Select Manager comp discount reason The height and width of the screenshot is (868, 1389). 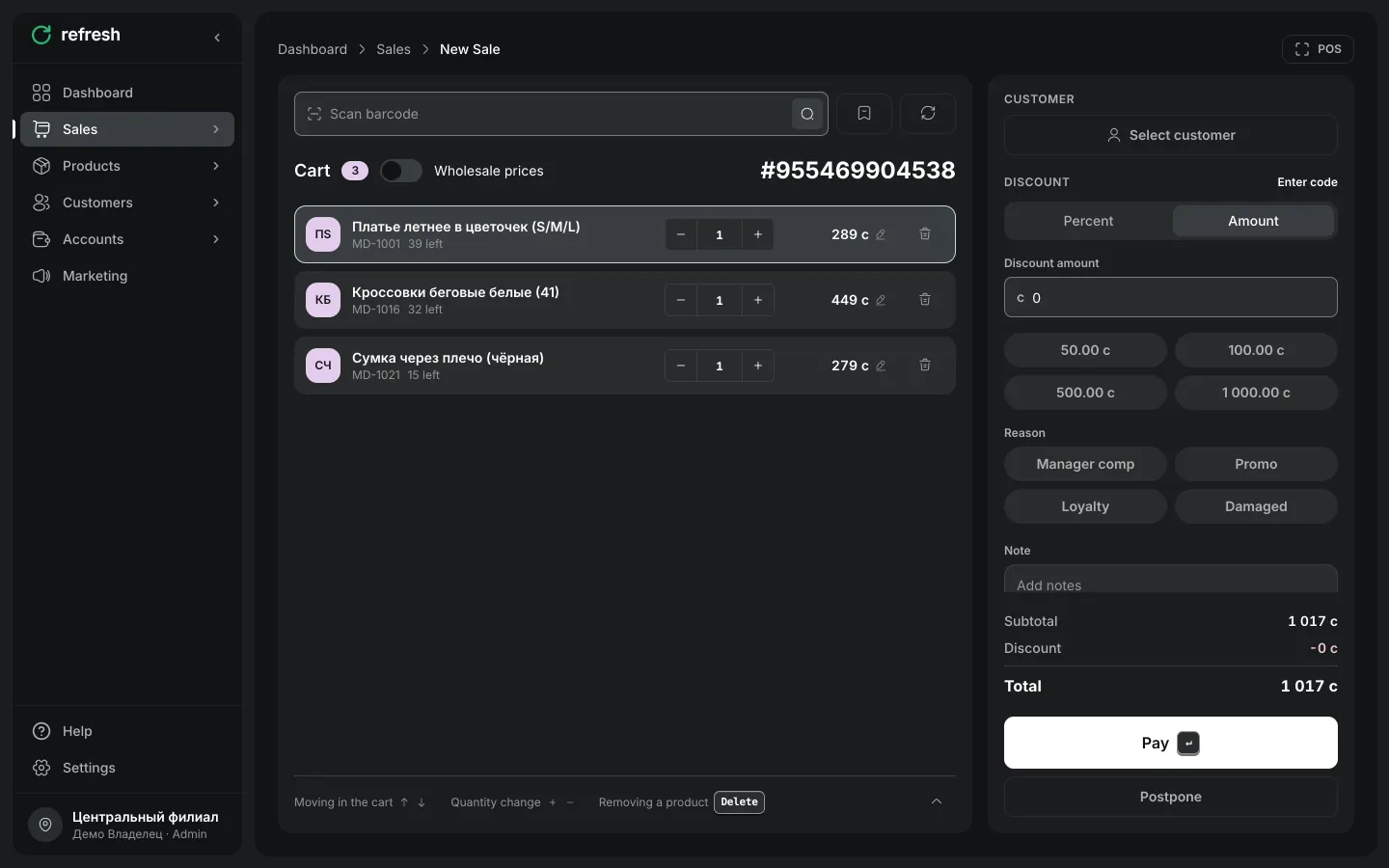click(x=1085, y=464)
